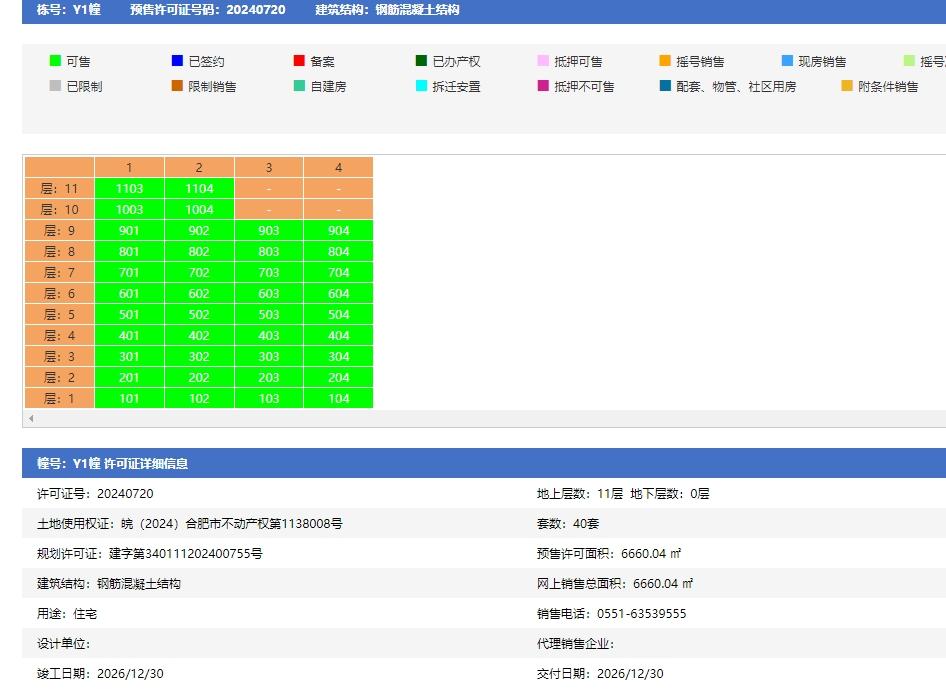
Task: Click the 预售许可证号码 header text
Action: (x=208, y=10)
